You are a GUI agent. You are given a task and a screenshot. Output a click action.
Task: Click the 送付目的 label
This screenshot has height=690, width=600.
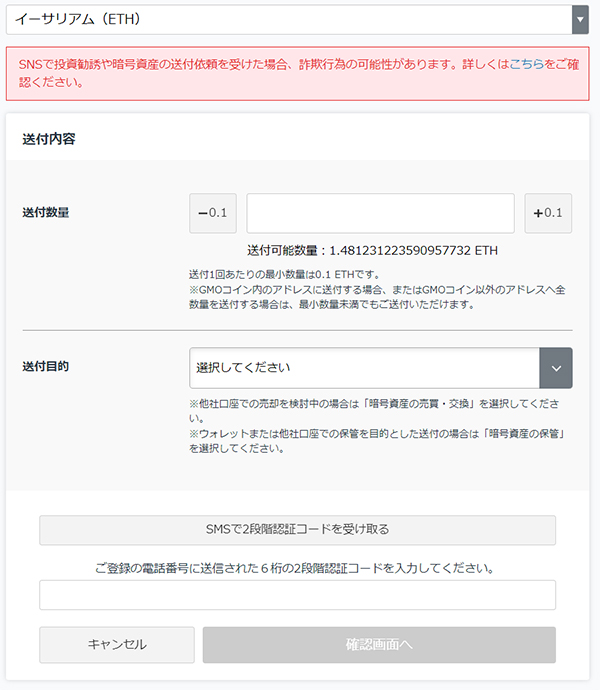pos(46,366)
